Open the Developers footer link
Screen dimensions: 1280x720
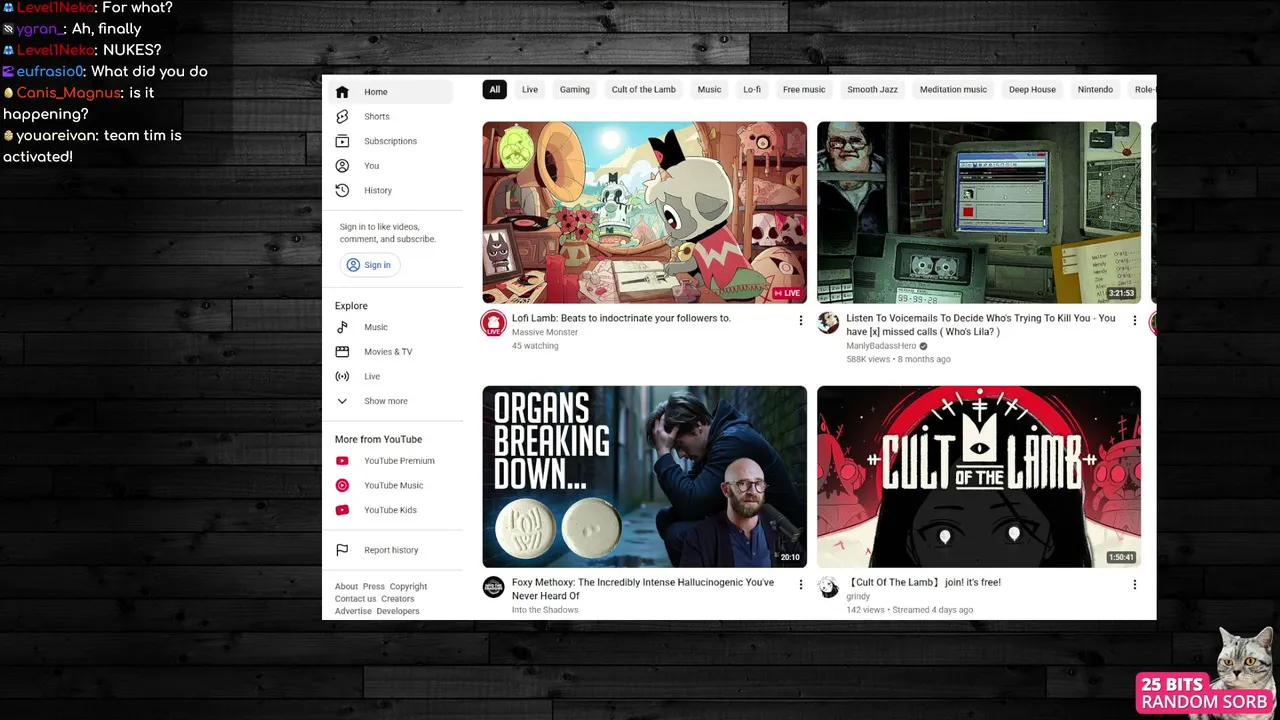398,611
